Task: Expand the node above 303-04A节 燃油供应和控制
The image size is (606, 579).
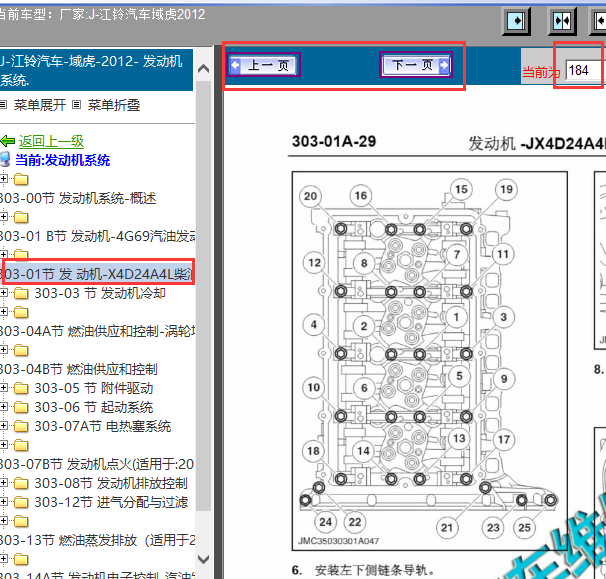Action: point(3,312)
